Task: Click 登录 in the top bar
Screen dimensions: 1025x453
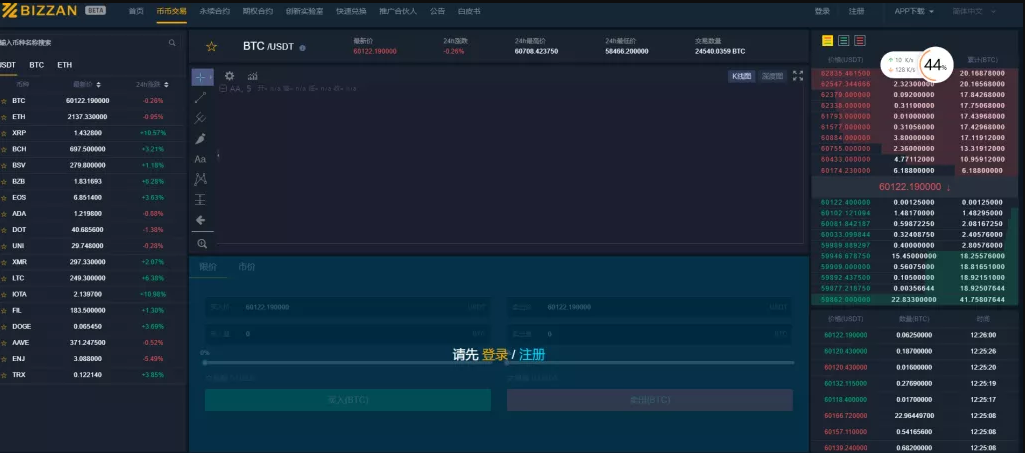Action: point(822,11)
